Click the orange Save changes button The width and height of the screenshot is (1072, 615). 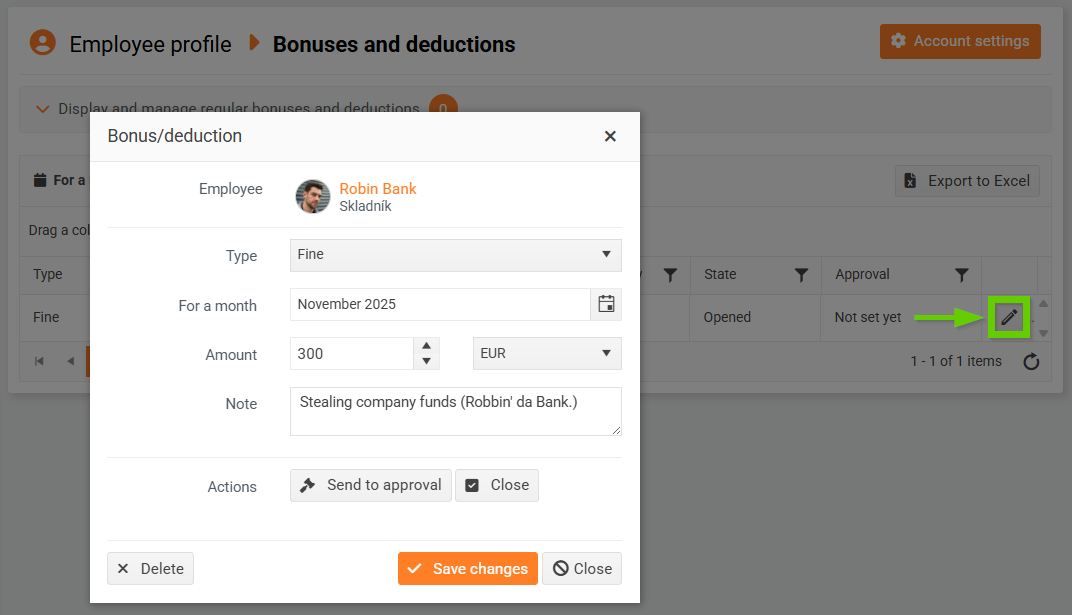(467, 568)
